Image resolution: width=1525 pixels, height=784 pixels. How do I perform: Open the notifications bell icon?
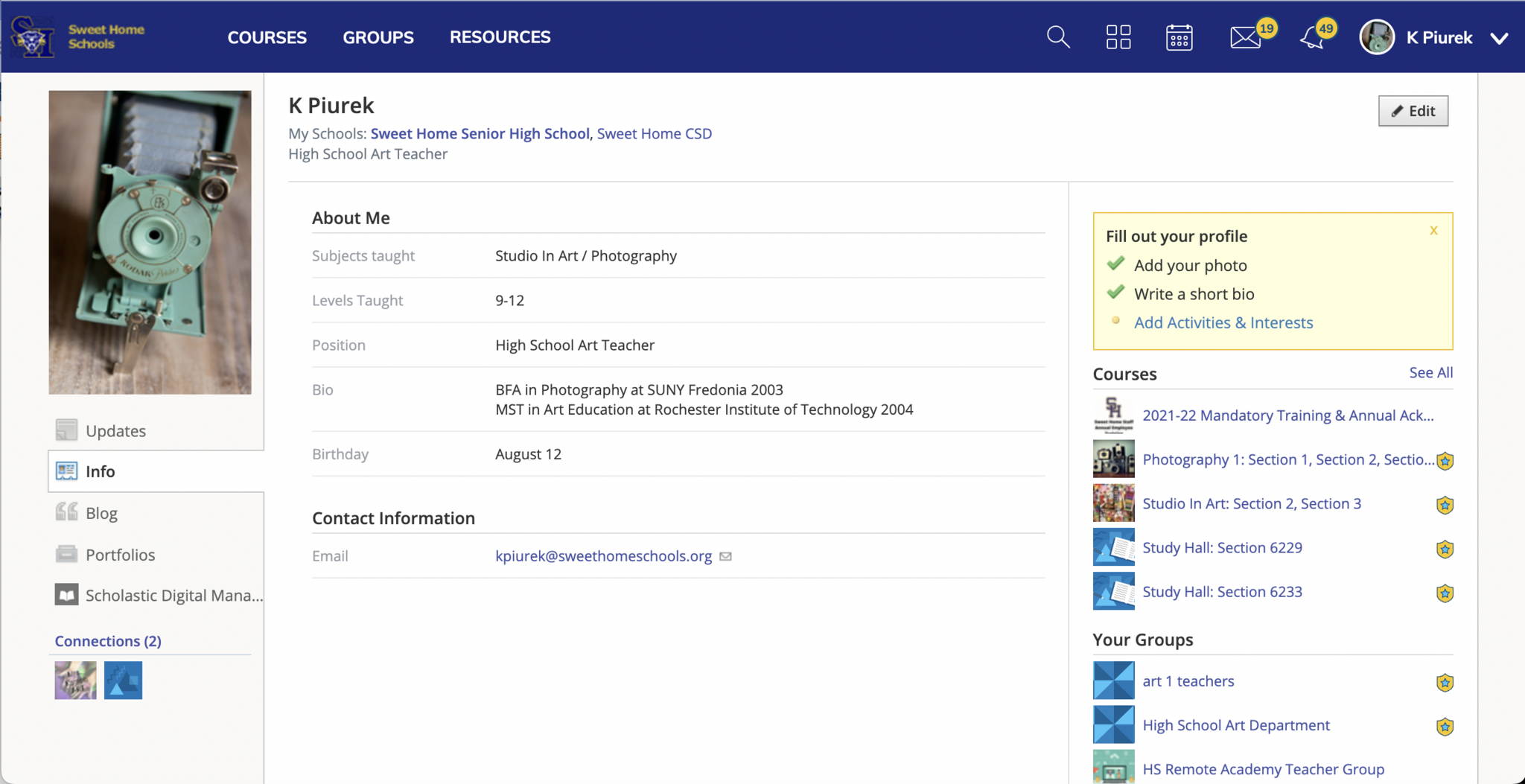(1312, 37)
